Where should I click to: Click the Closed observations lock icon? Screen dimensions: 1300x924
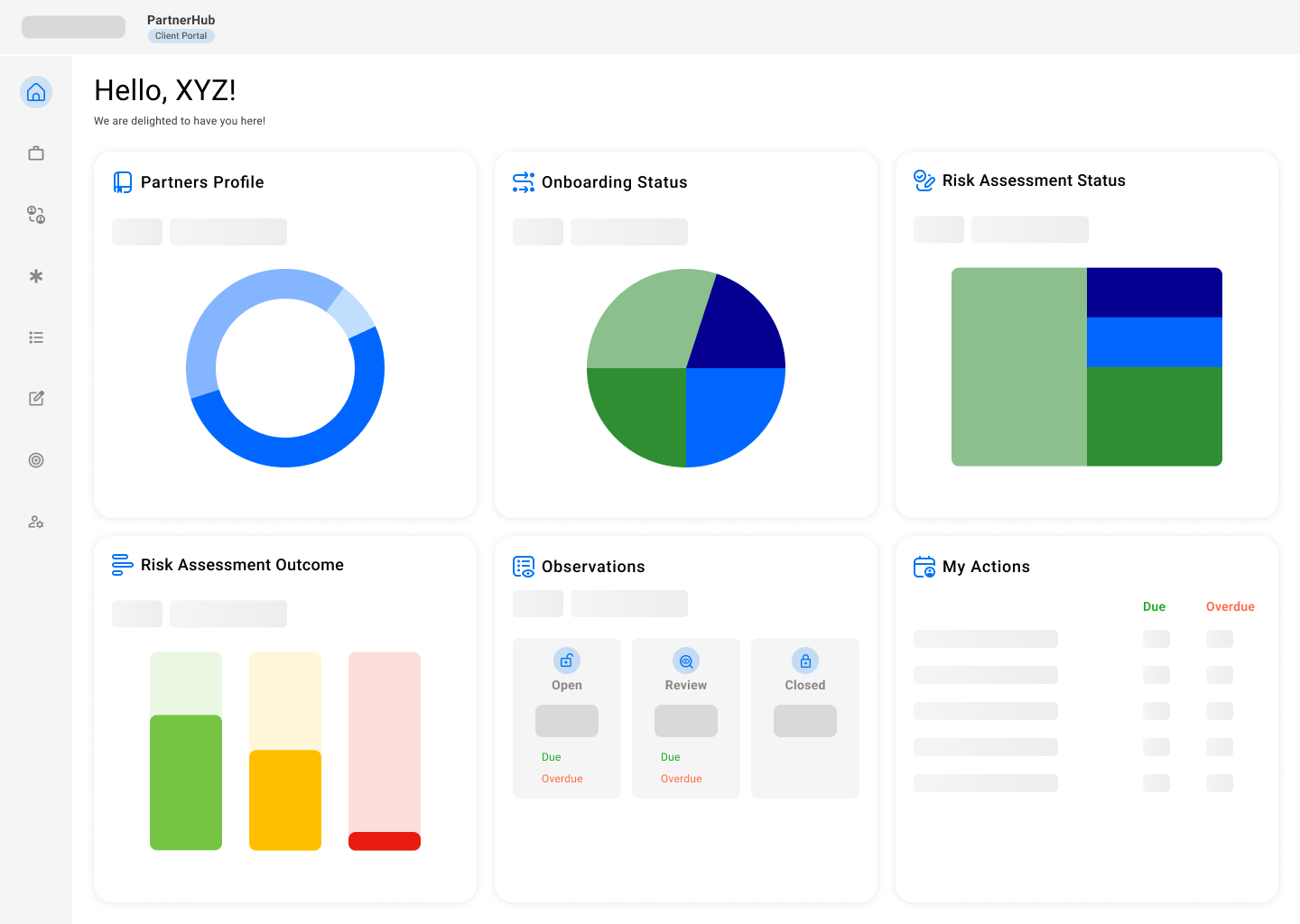(805, 661)
